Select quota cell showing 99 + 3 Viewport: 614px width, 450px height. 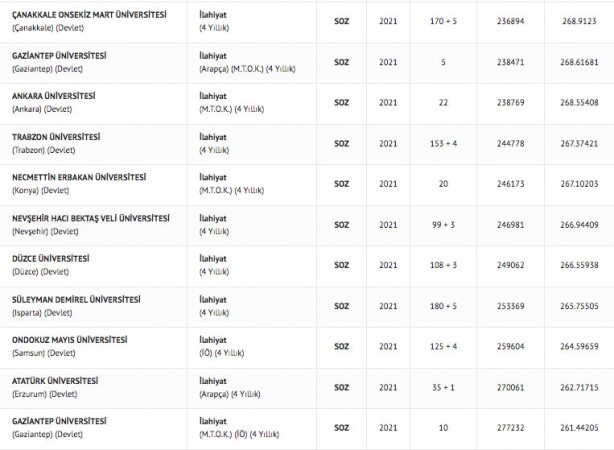click(x=443, y=224)
